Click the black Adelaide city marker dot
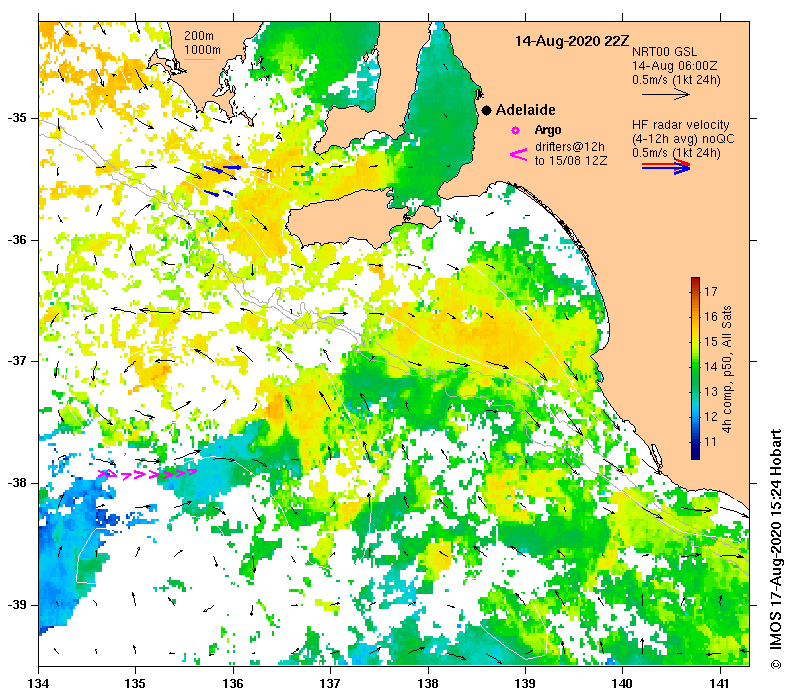 pyautogui.click(x=486, y=110)
